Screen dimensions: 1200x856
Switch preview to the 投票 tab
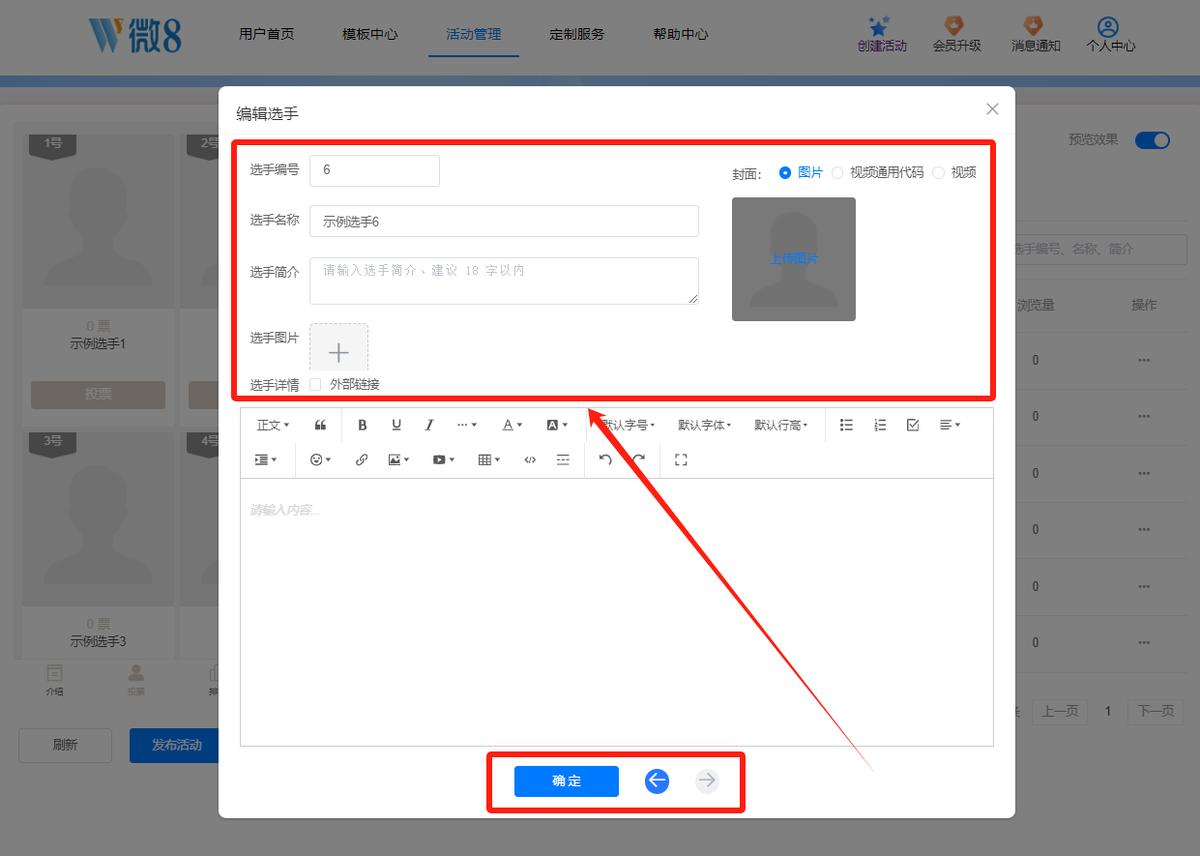pos(136,680)
